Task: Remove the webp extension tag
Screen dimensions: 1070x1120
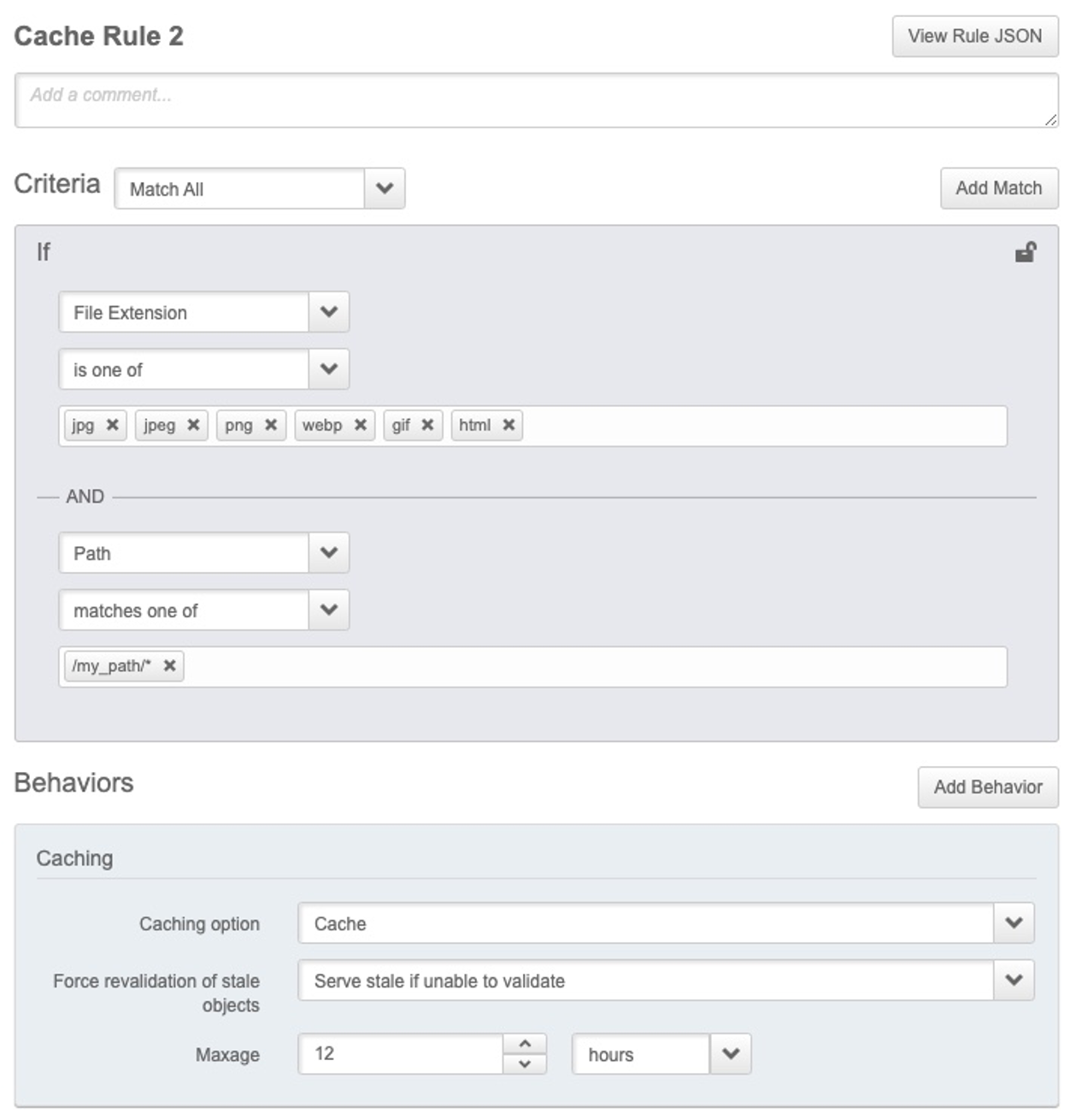Action: 361,425
